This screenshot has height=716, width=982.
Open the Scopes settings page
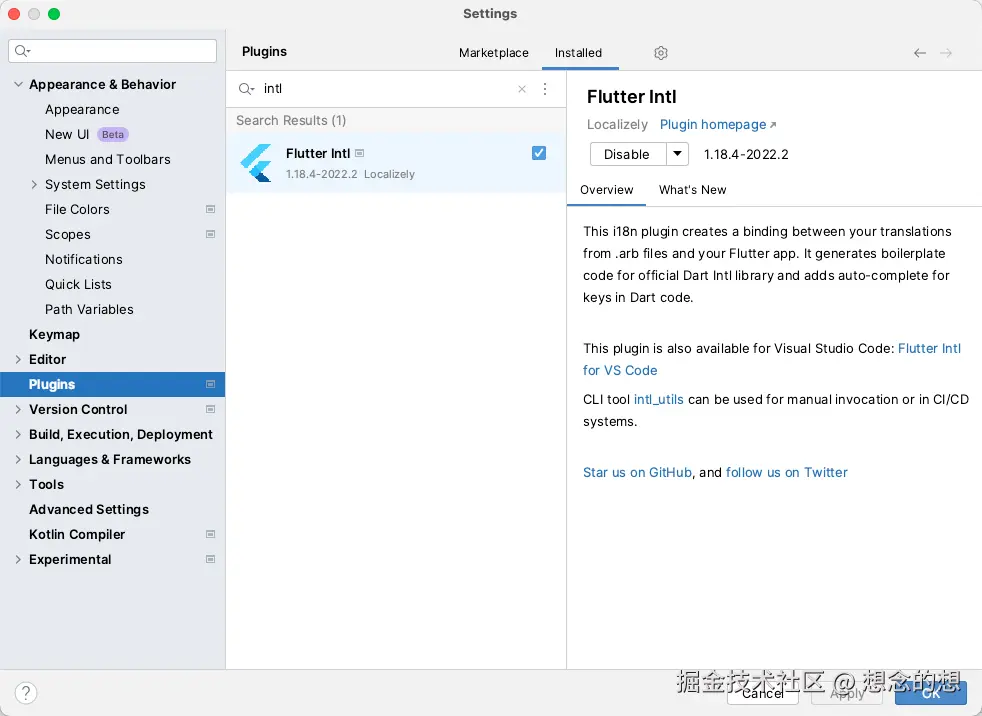coord(68,234)
